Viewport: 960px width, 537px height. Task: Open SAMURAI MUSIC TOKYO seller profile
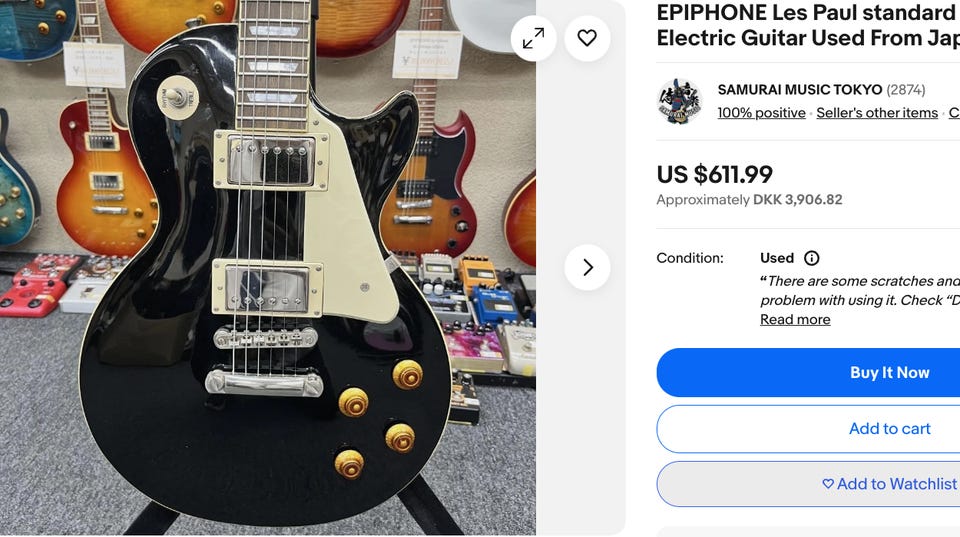pos(800,89)
